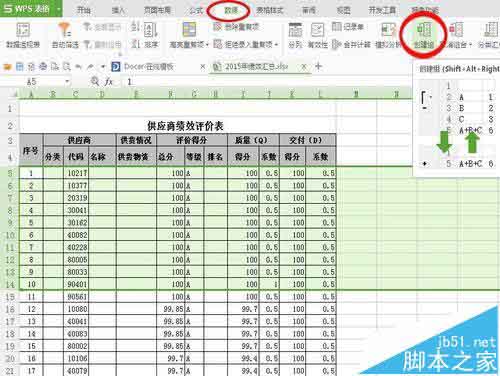Expand the 高亮重复项 dropdown arrow
This screenshot has width=500, height=376.
click(207, 44)
